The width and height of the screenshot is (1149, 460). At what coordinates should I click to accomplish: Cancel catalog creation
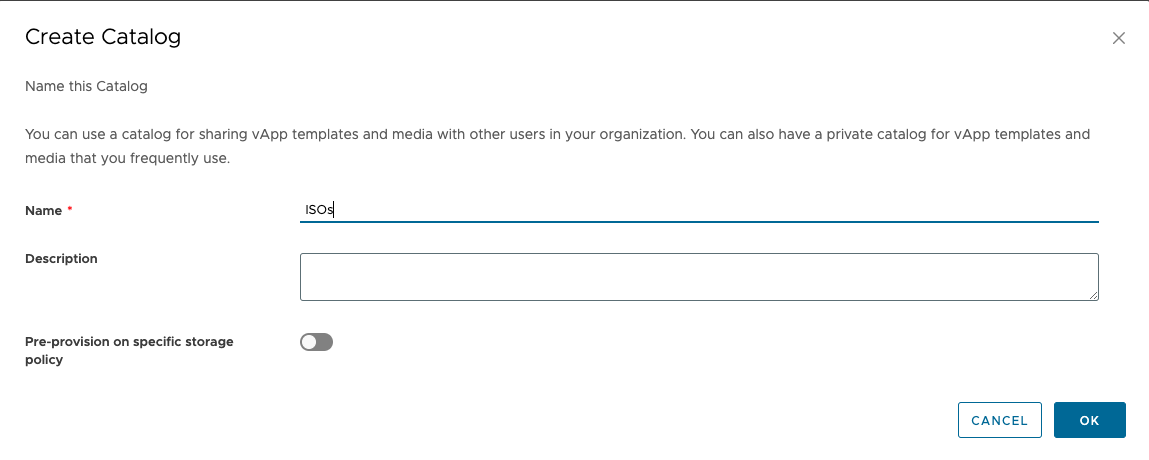[x=1000, y=420]
